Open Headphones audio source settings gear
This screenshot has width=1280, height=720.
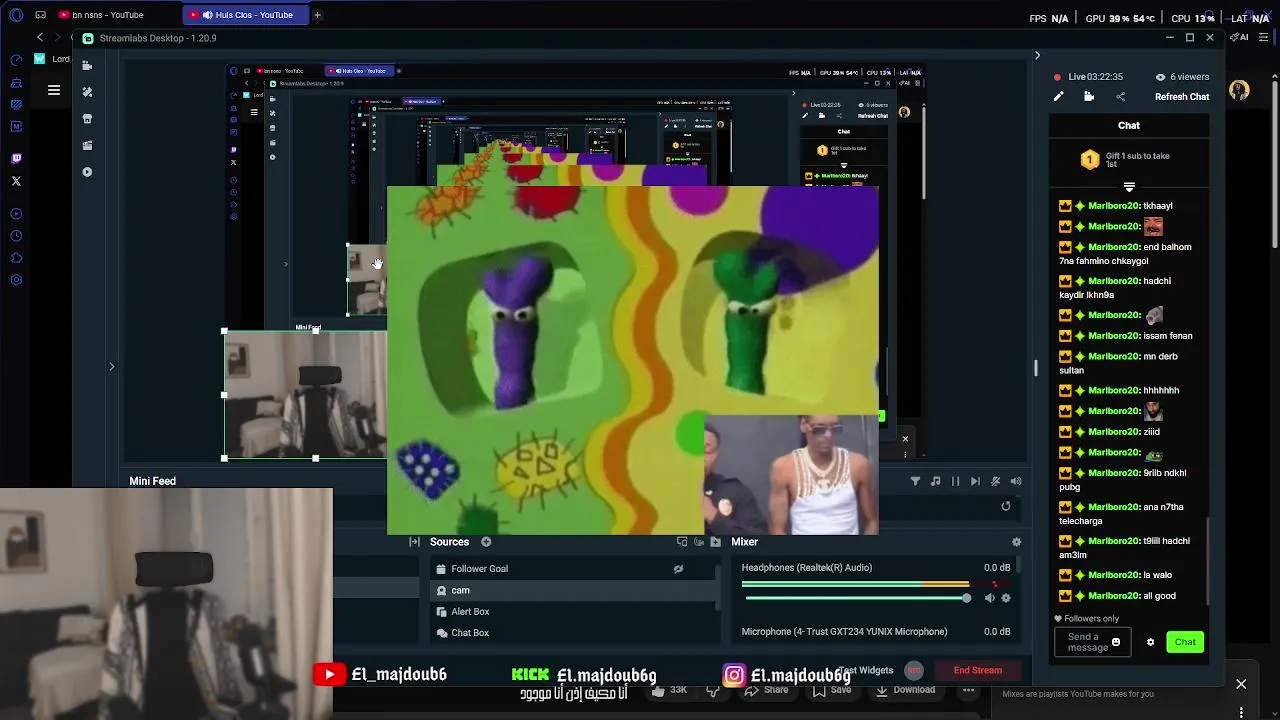tap(1006, 598)
